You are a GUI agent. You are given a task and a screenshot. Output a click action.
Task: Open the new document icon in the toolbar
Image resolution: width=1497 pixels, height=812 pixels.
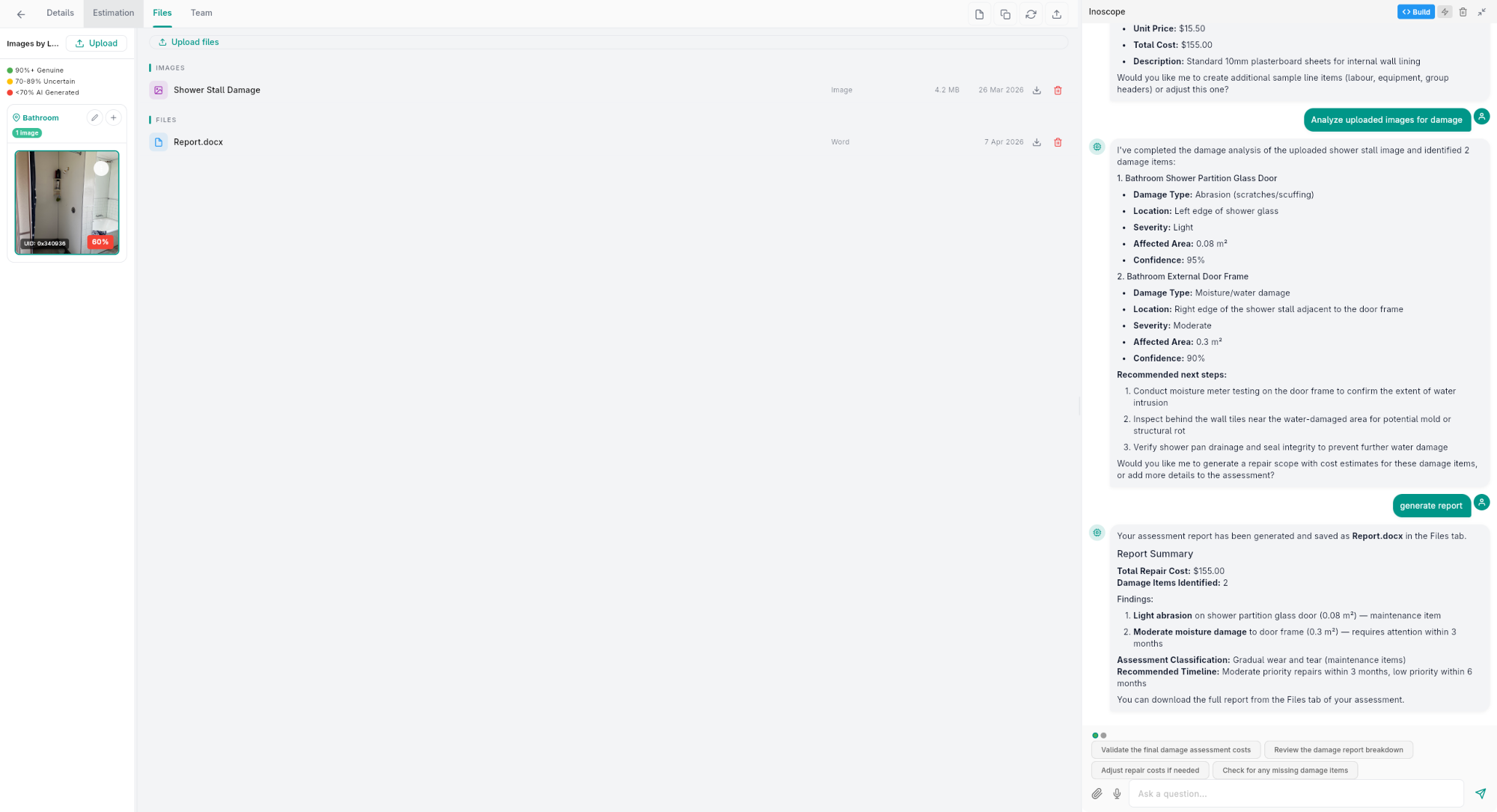[x=979, y=13]
